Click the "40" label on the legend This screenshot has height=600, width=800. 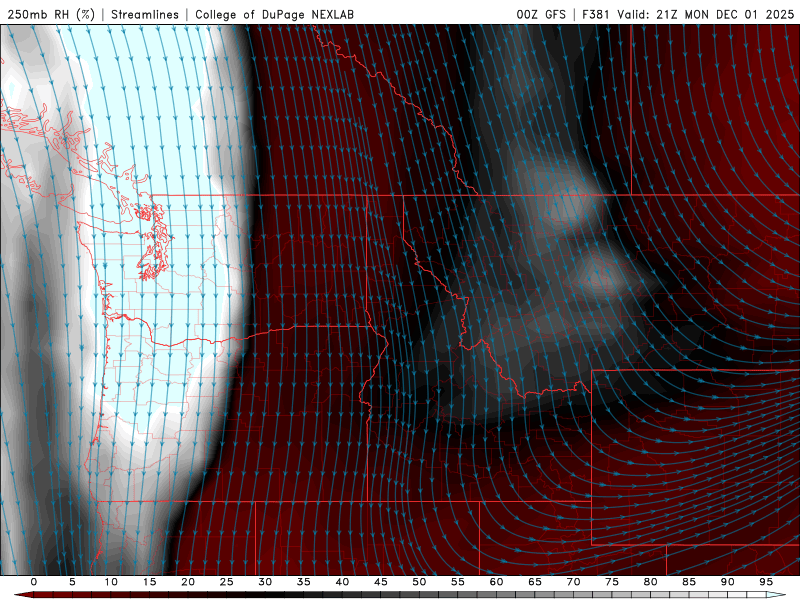pos(342,582)
